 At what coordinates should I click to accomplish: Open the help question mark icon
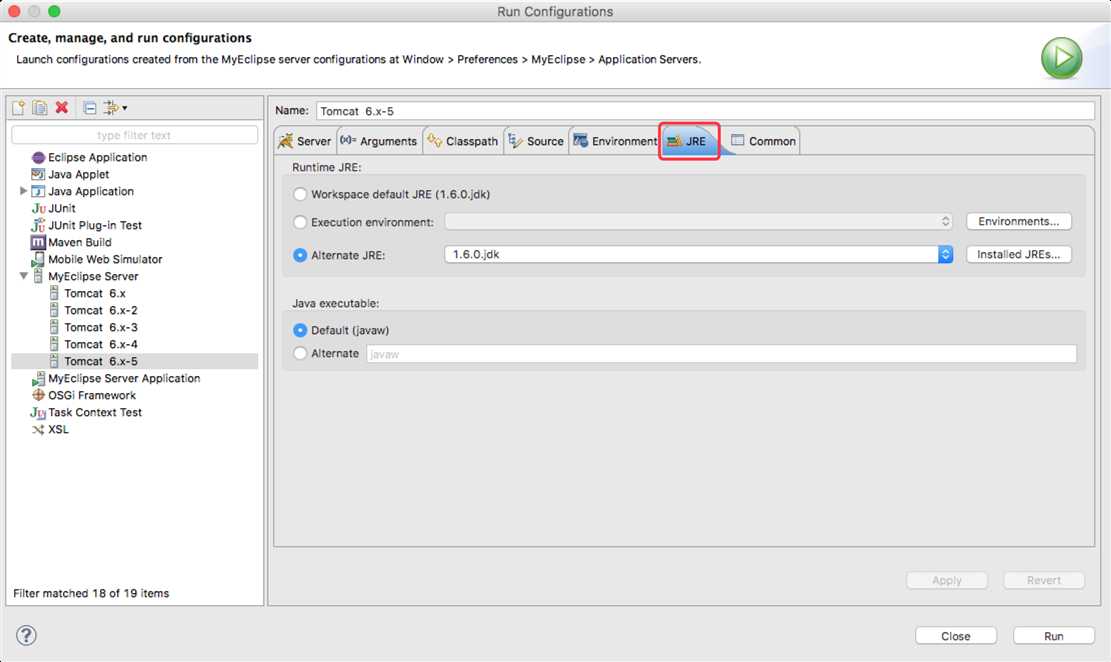(26, 635)
